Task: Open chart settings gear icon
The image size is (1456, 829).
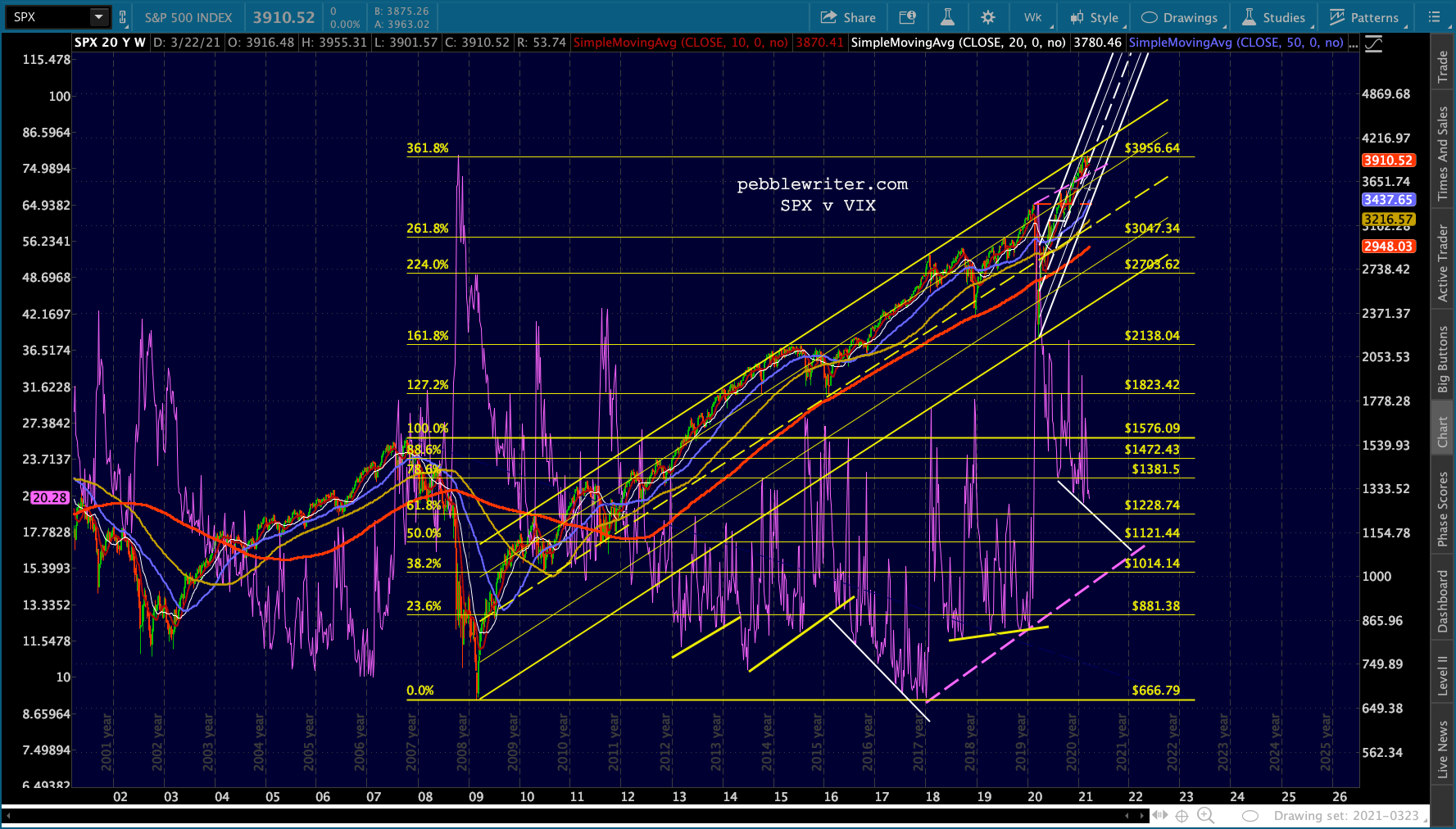Action: pyautogui.click(x=988, y=17)
